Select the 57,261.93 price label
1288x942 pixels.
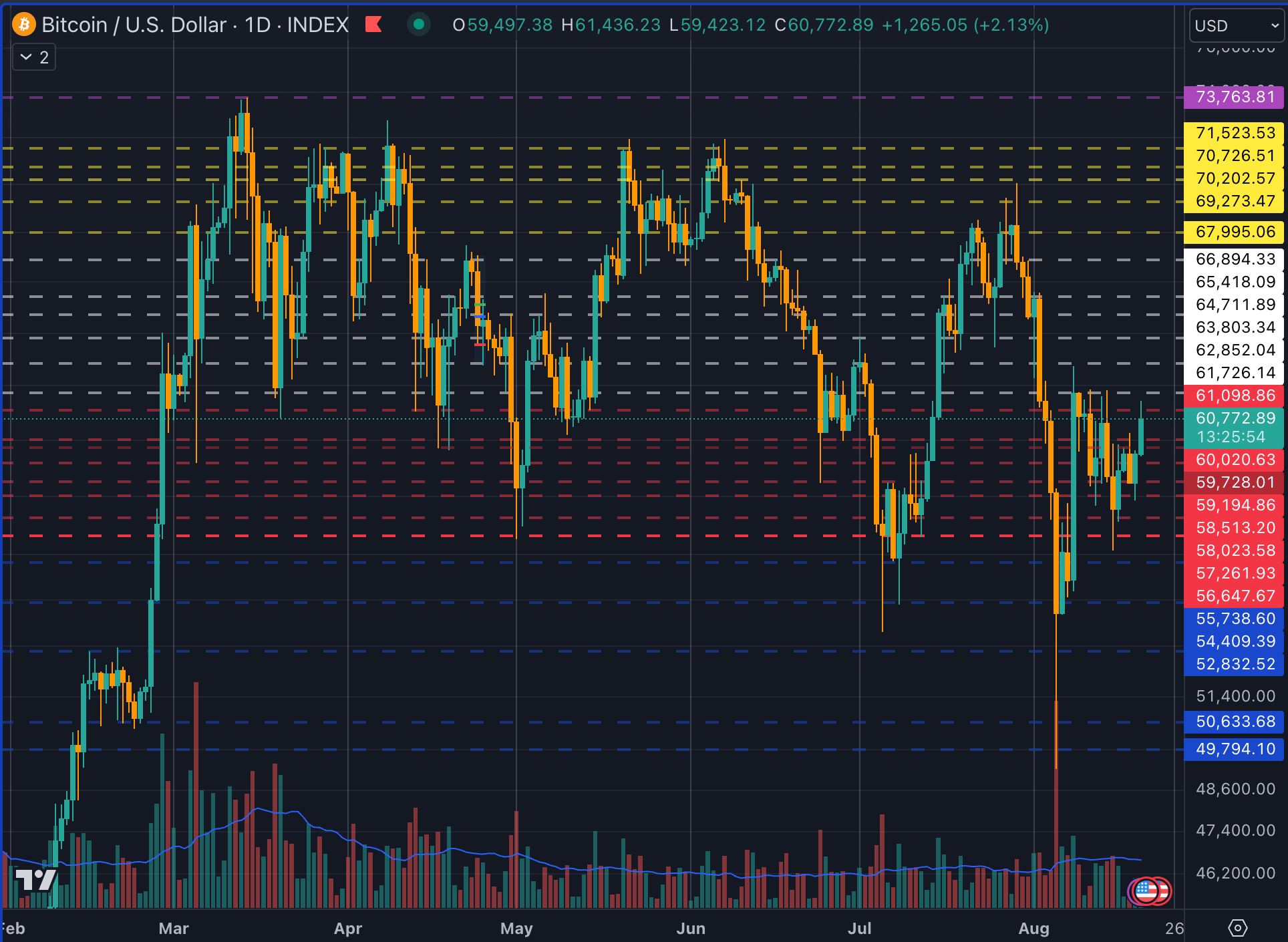tap(1234, 573)
